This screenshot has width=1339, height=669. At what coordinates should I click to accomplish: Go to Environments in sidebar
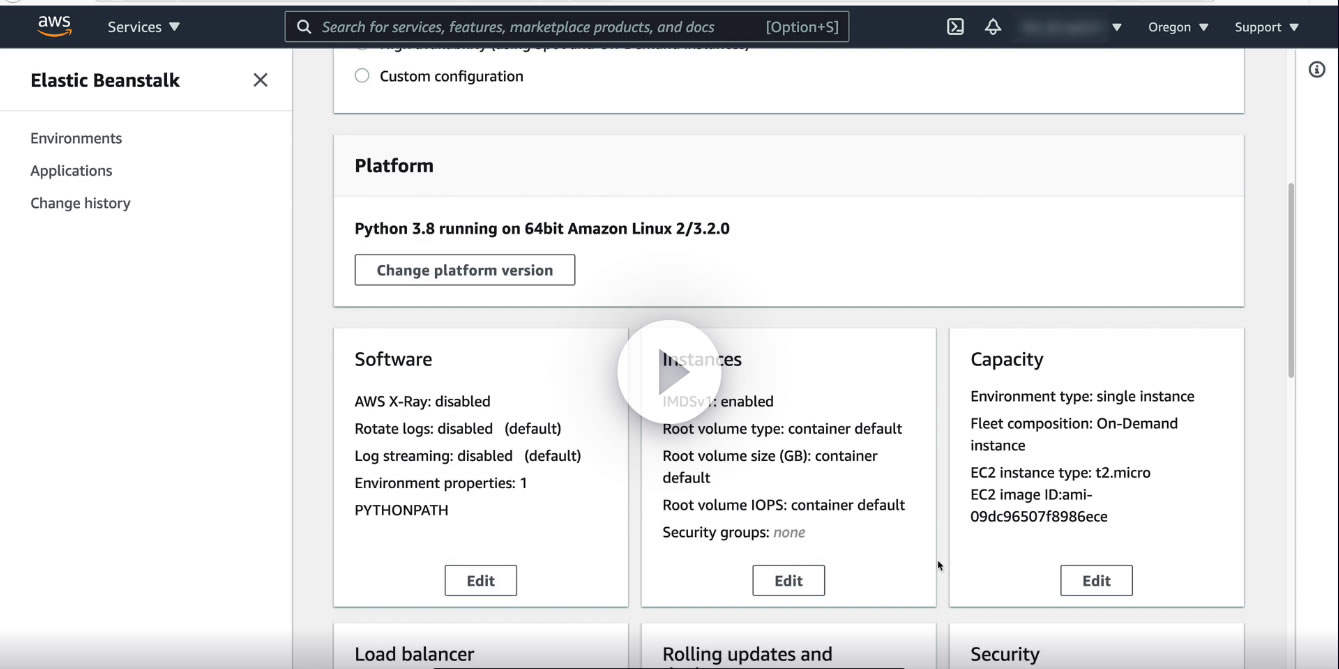[76, 138]
